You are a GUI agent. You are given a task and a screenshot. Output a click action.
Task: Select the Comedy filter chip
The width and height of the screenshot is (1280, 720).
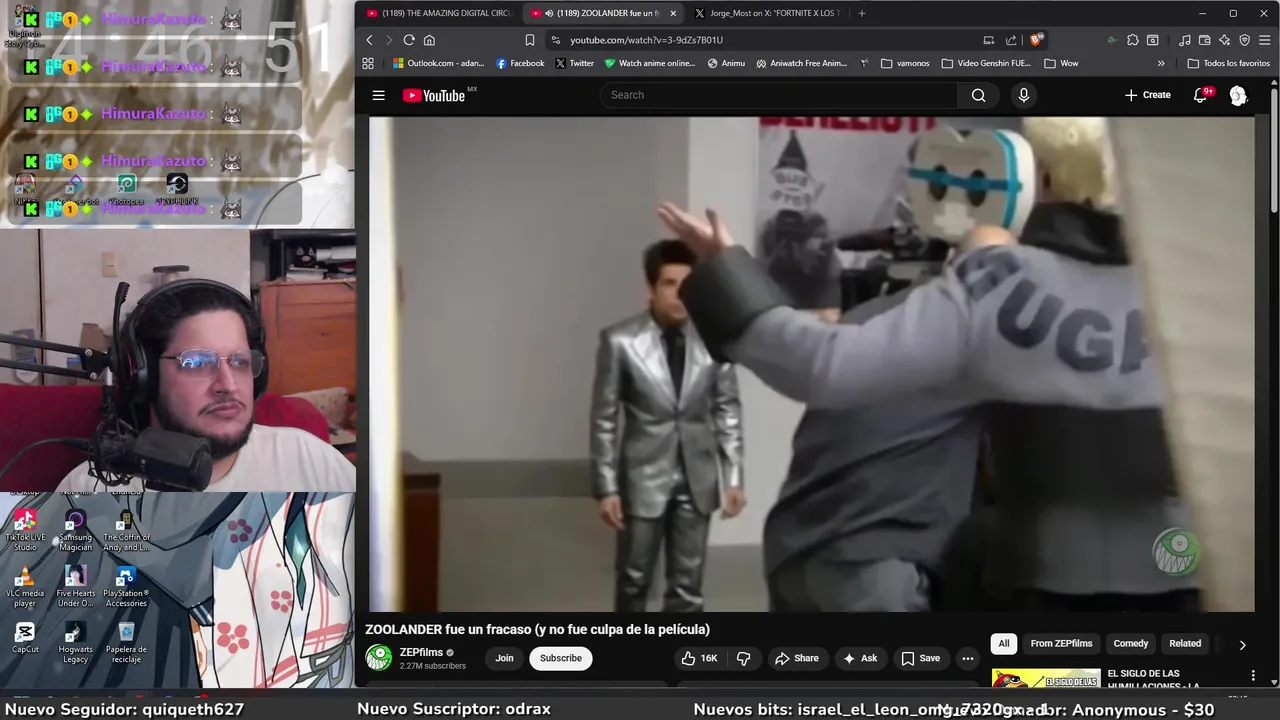[1131, 644]
